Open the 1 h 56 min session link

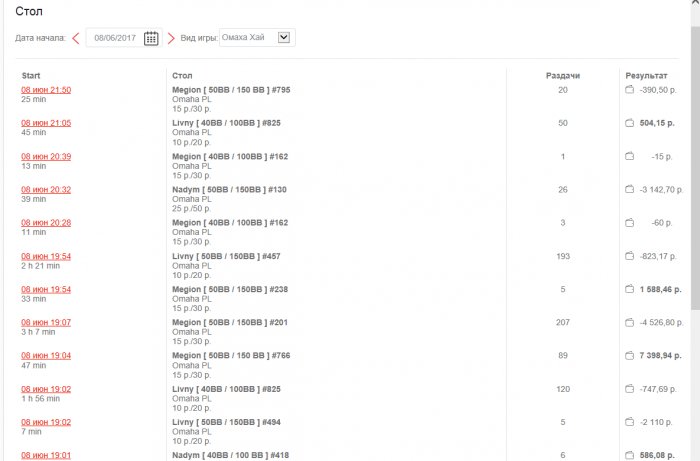click(x=46, y=389)
